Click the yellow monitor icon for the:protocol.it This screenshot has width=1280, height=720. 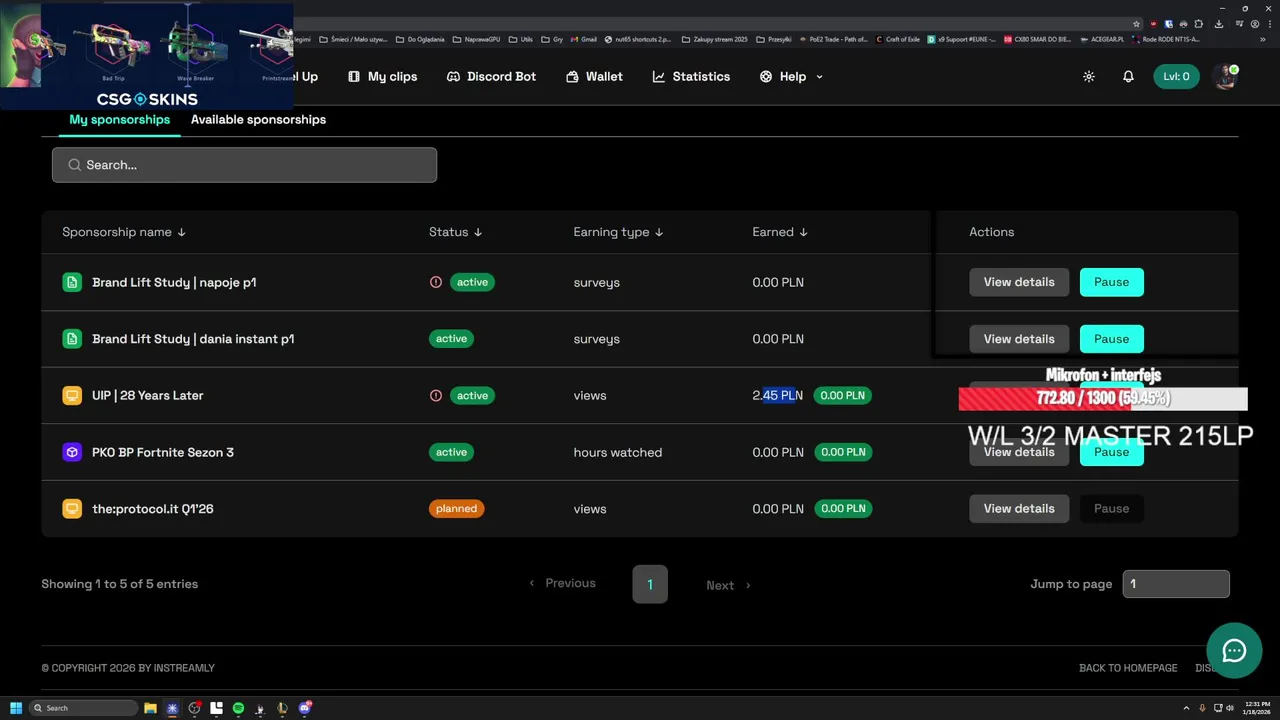tap(72, 508)
